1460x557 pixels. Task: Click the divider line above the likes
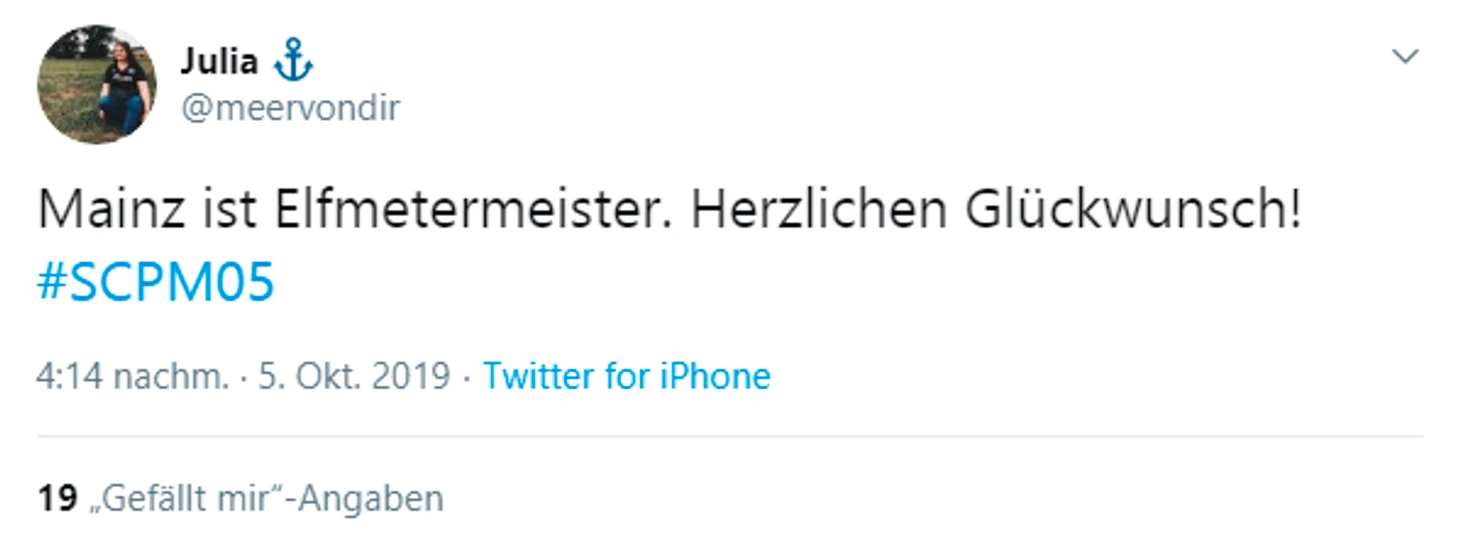point(730,437)
